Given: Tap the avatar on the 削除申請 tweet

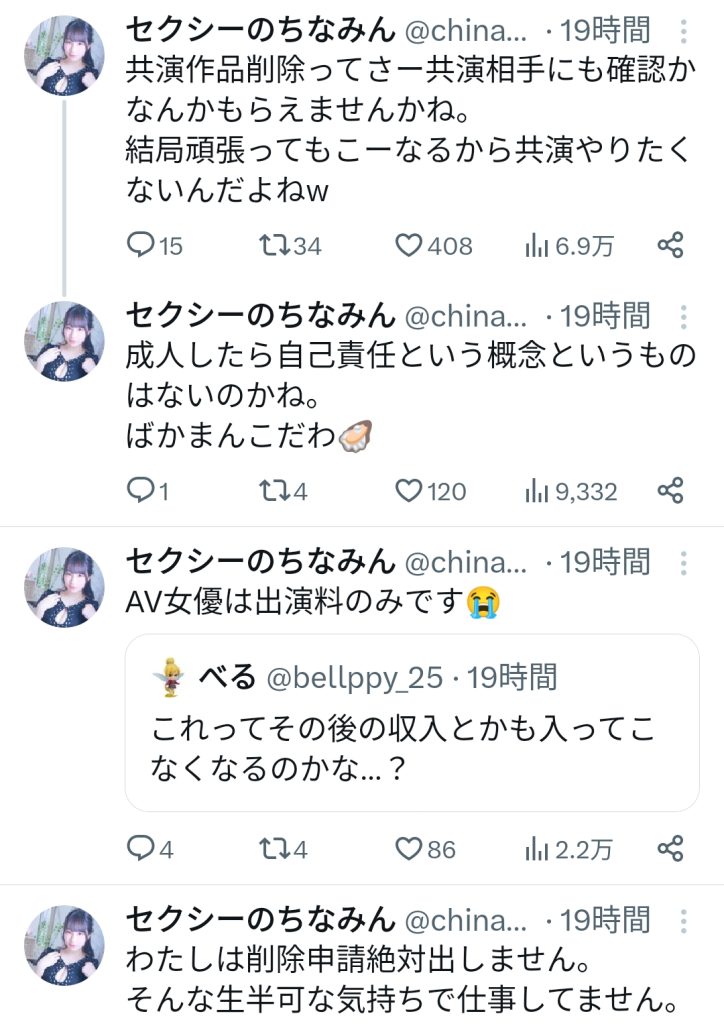Looking at the screenshot, I should click(63, 945).
